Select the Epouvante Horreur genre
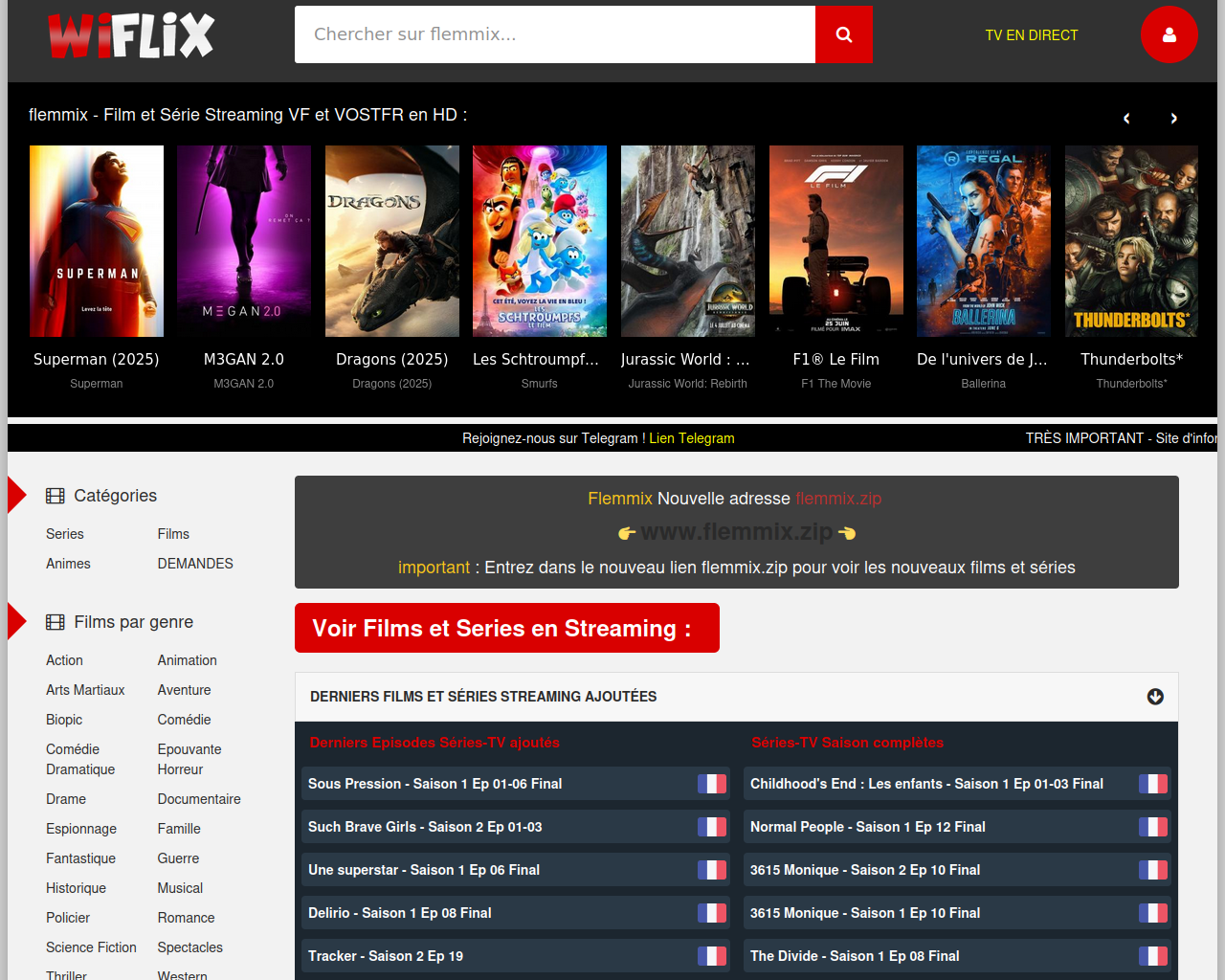This screenshot has height=980, width=1225. click(x=189, y=759)
